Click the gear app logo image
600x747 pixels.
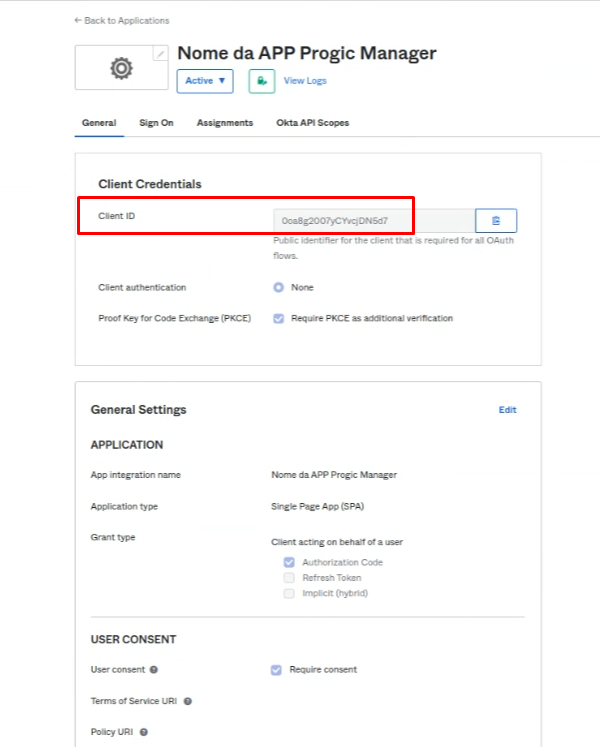coord(122,68)
